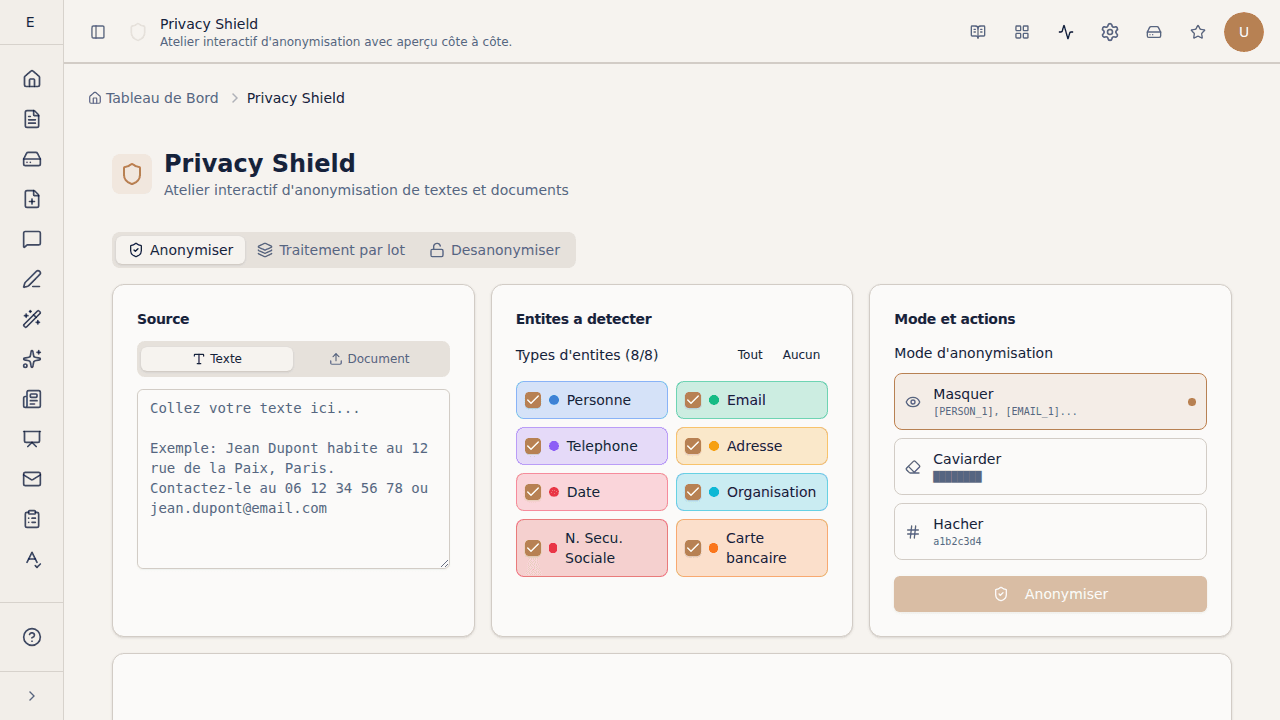Click the Aucun deselect all button
Viewport: 1280px width, 720px height.
(x=801, y=355)
